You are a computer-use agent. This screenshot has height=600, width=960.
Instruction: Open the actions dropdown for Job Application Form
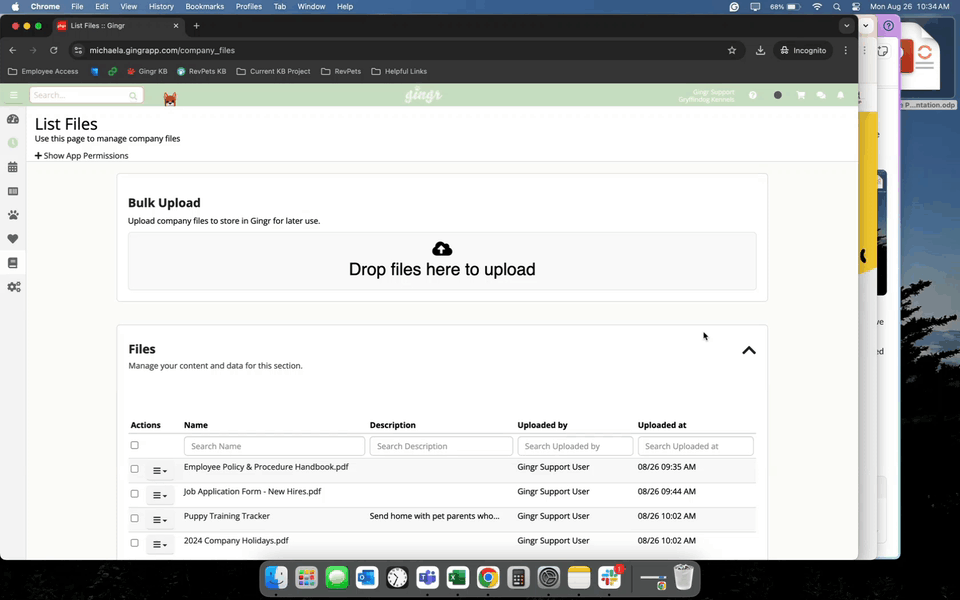click(159, 494)
